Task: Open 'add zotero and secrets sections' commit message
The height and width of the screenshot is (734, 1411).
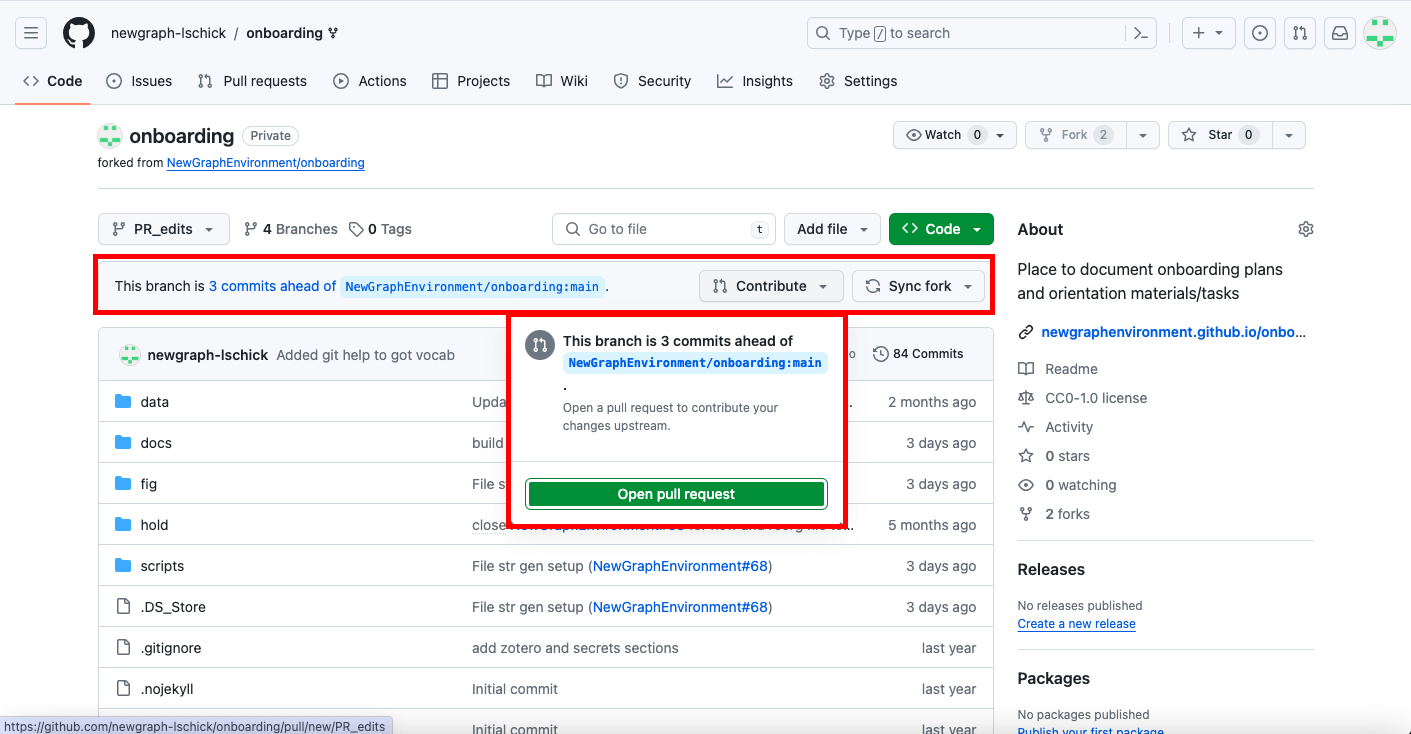Action: pos(575,648)
